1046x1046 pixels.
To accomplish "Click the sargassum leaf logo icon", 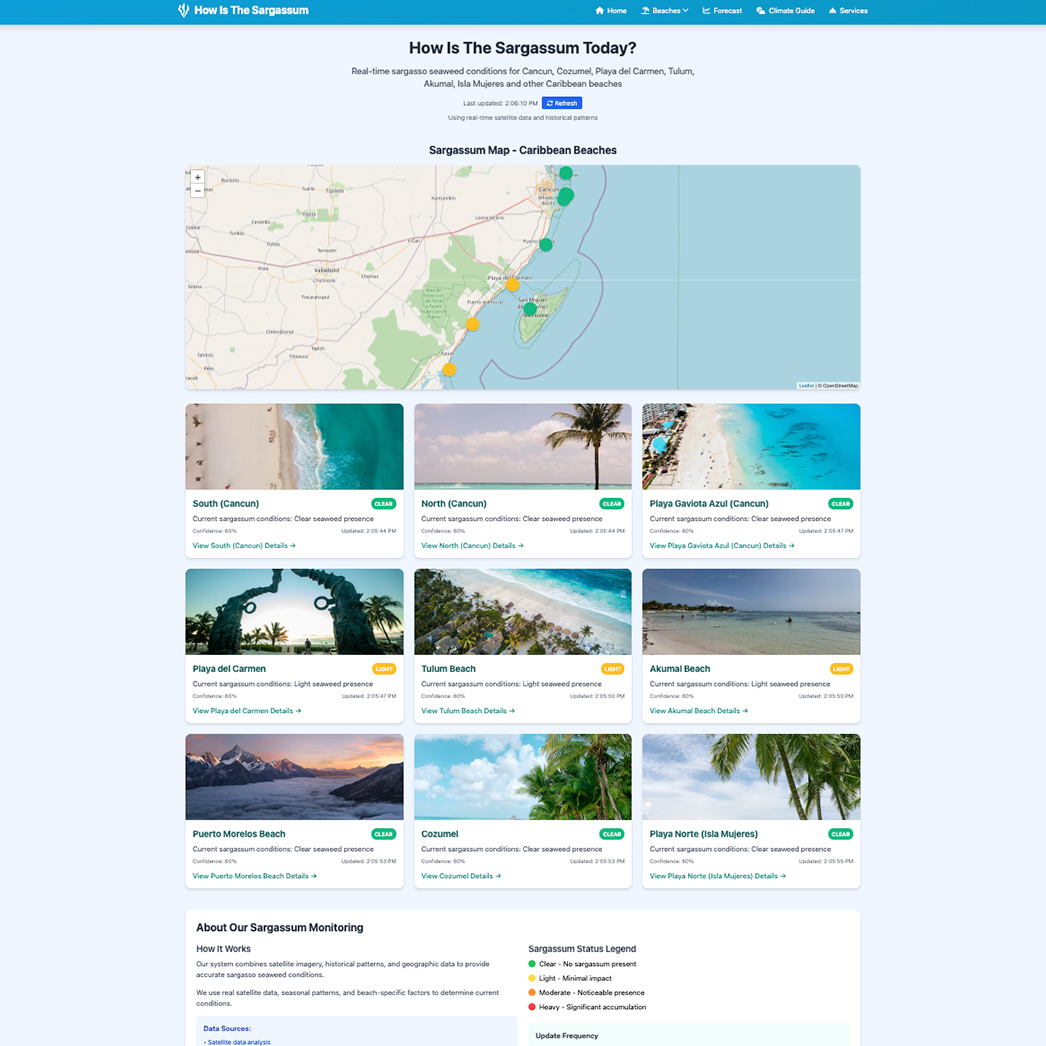I will [x=183, y=11].
